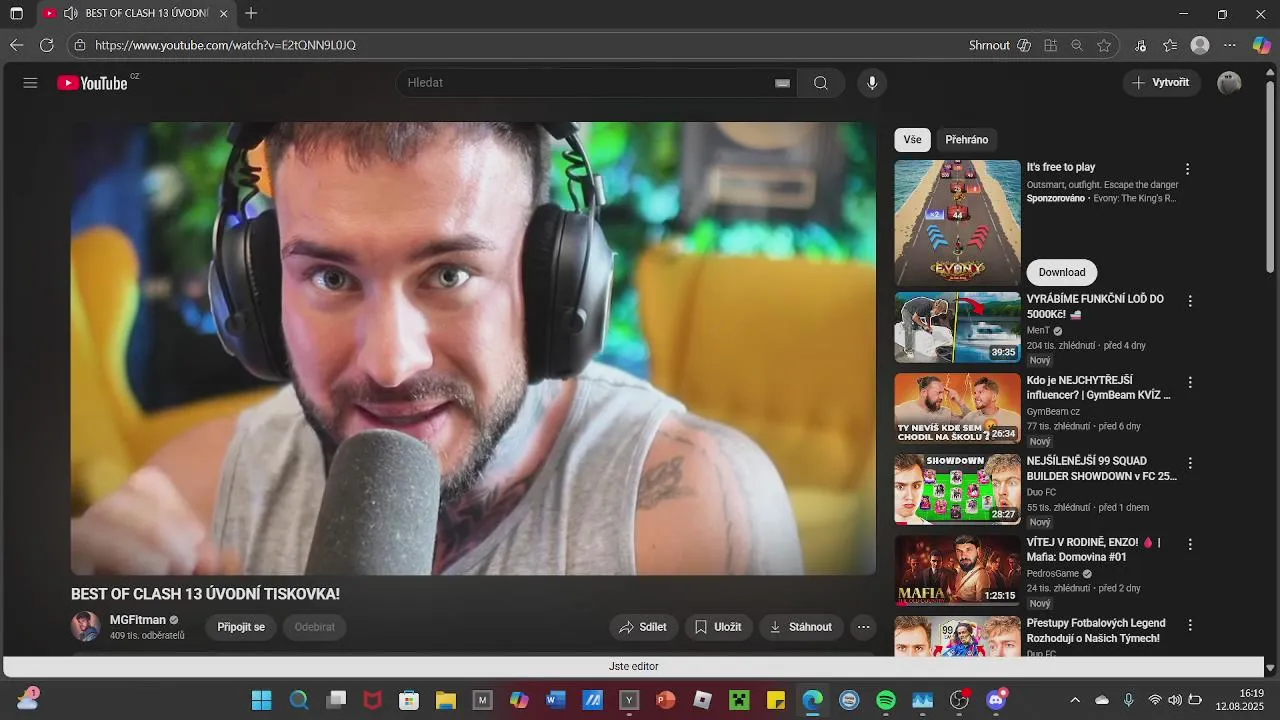
Task: Start voice search with microphone icon
Action: 872,83
